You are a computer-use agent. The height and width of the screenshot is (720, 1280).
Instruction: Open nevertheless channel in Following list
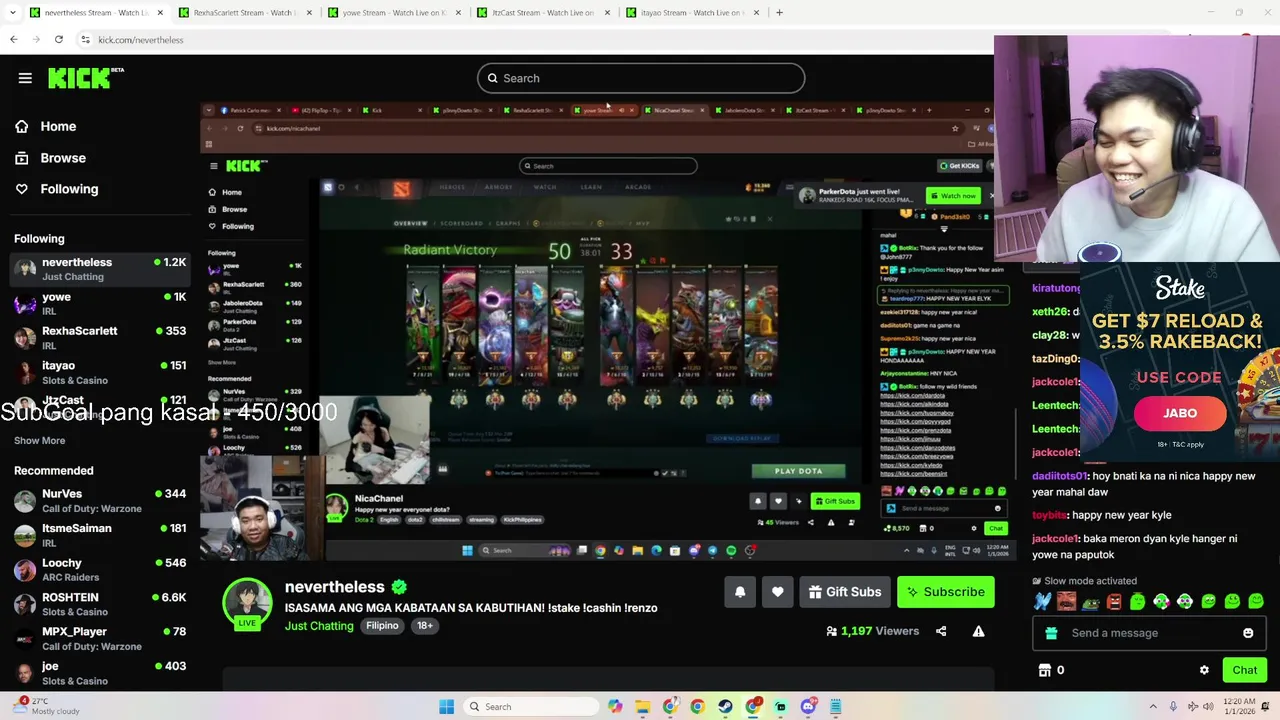pyautogui.click(x=100, y=269)
